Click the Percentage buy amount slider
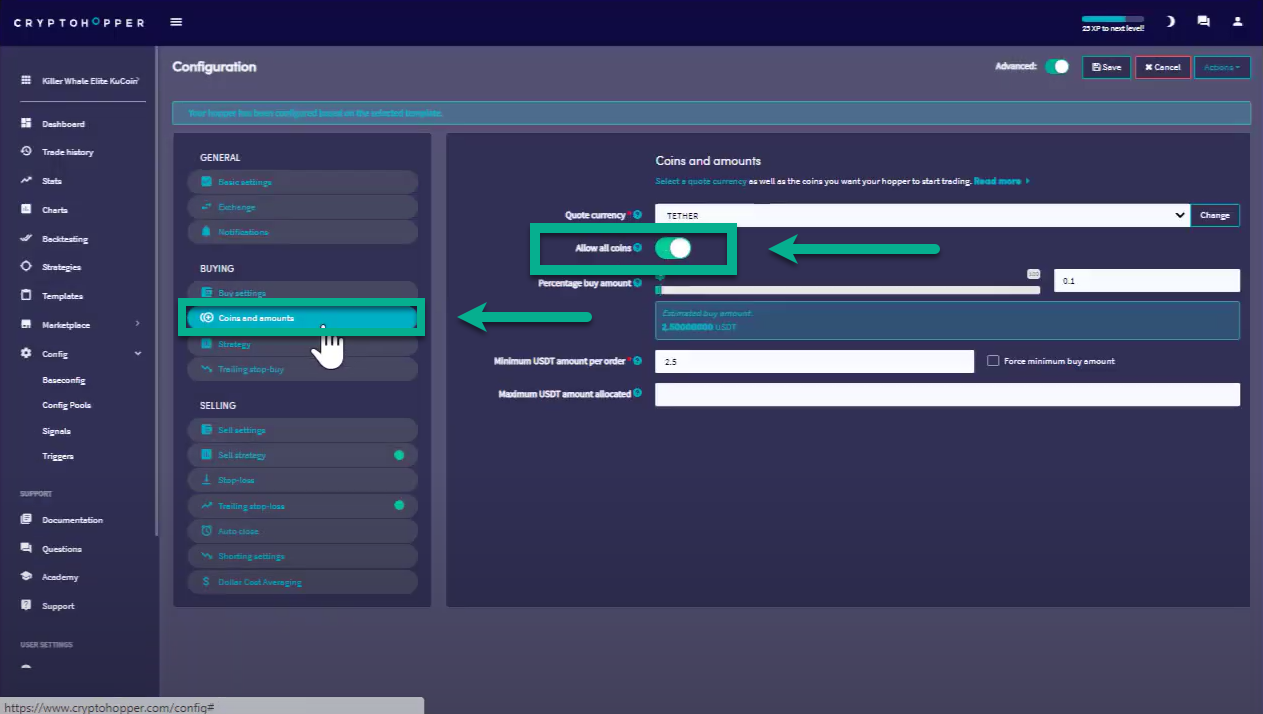 click(847, 290)
